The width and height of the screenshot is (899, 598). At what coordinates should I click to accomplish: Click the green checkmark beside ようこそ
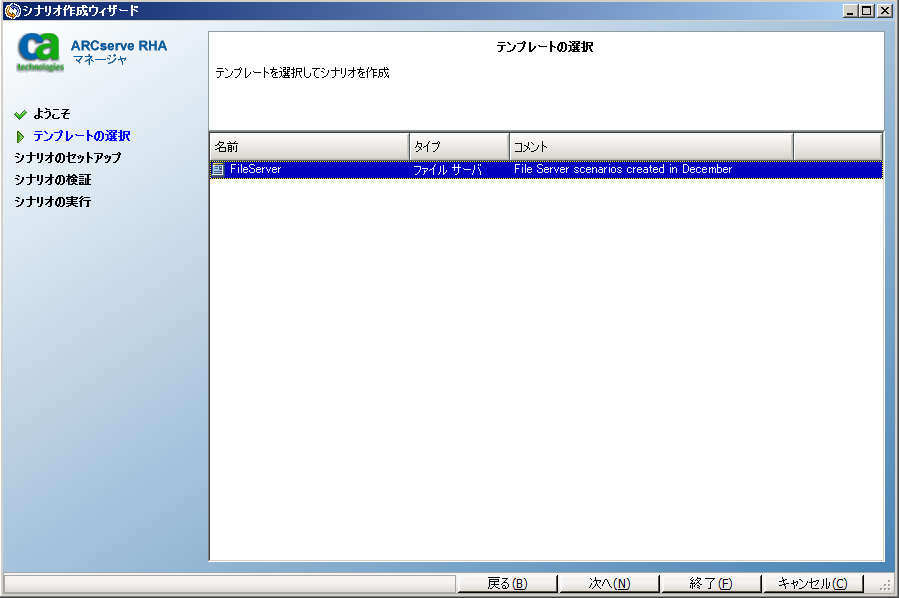tap(21, 115)
